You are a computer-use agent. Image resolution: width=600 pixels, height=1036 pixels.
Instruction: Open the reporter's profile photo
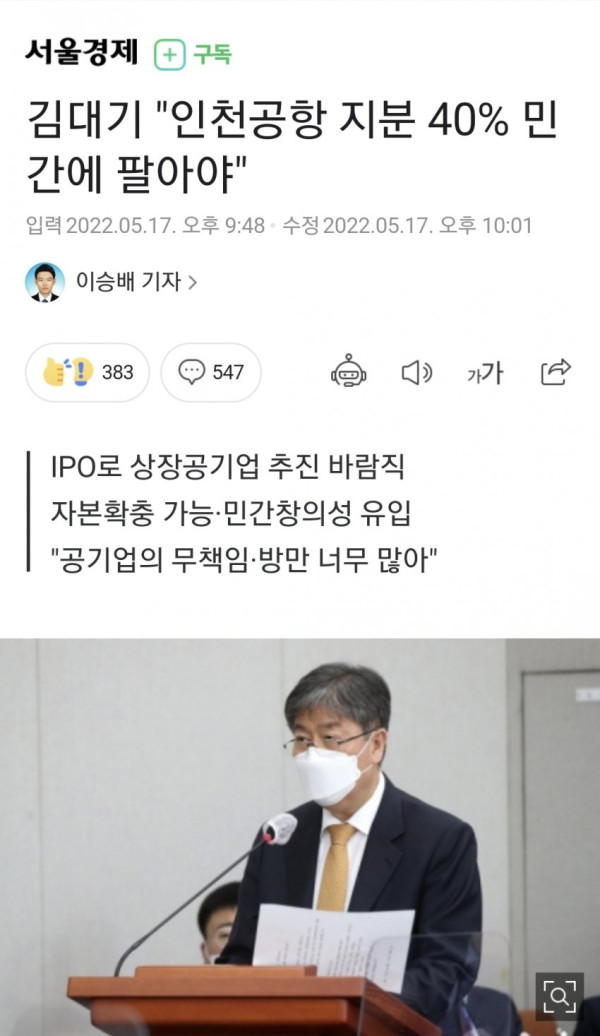point(45,282)
